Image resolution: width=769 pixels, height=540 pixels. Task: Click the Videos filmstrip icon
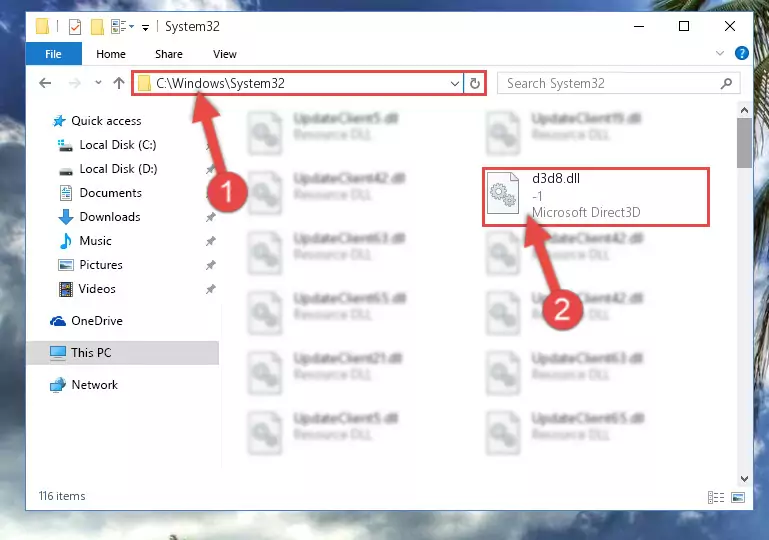(66, 289)
